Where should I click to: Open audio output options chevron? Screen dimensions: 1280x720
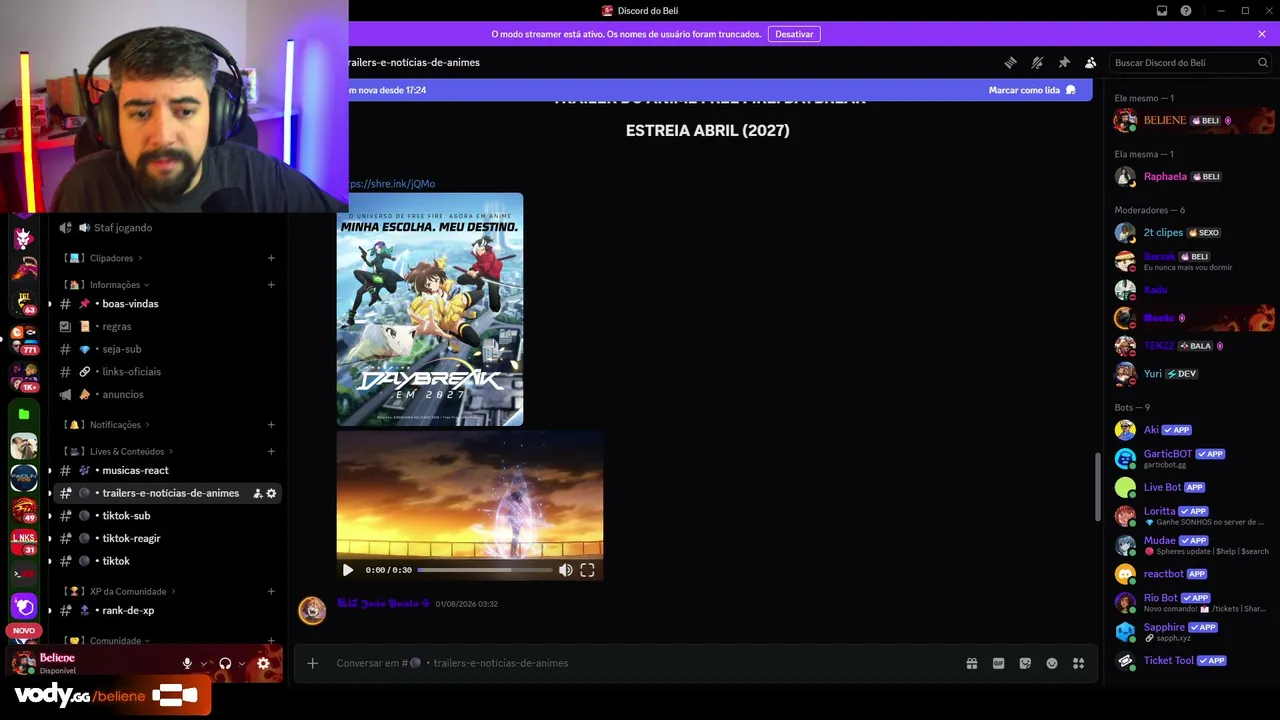pyautogui.click(x=242, y=663)
